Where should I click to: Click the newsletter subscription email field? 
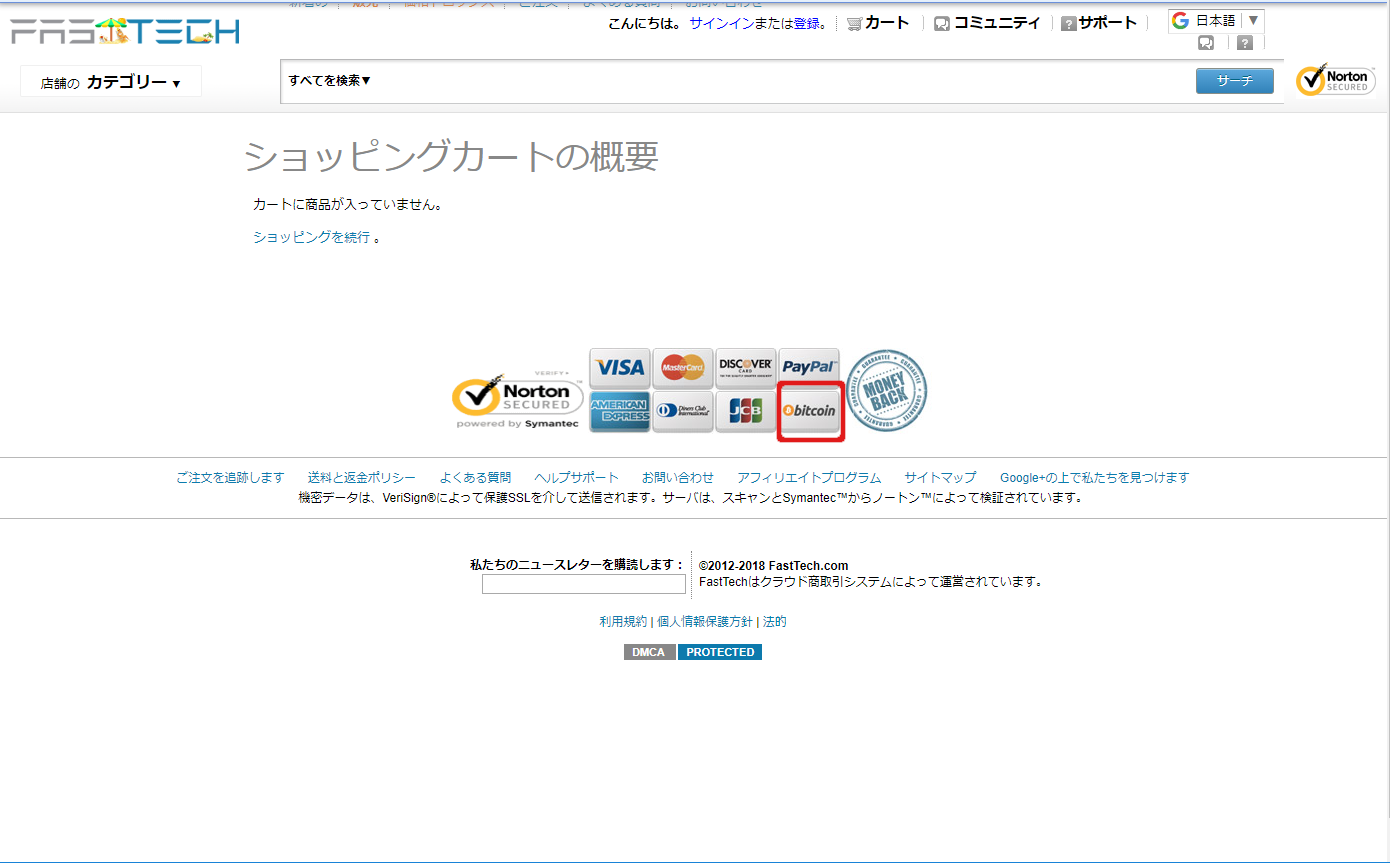click(x=584, y=584)
